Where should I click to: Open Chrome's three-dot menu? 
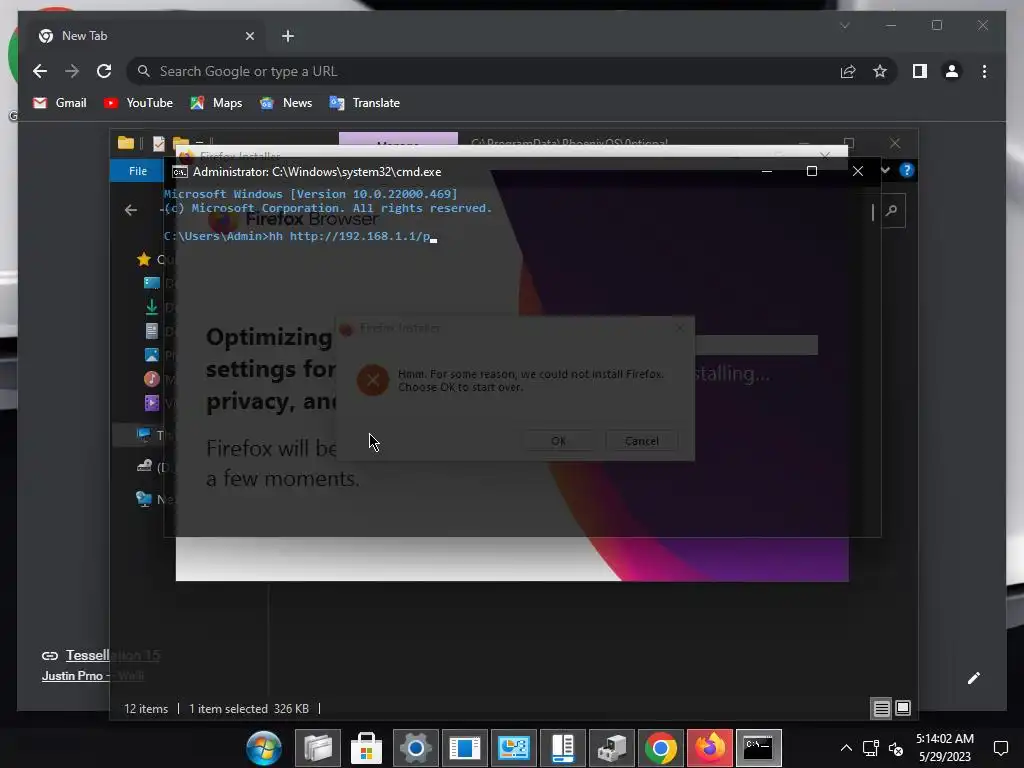[984, 71]
